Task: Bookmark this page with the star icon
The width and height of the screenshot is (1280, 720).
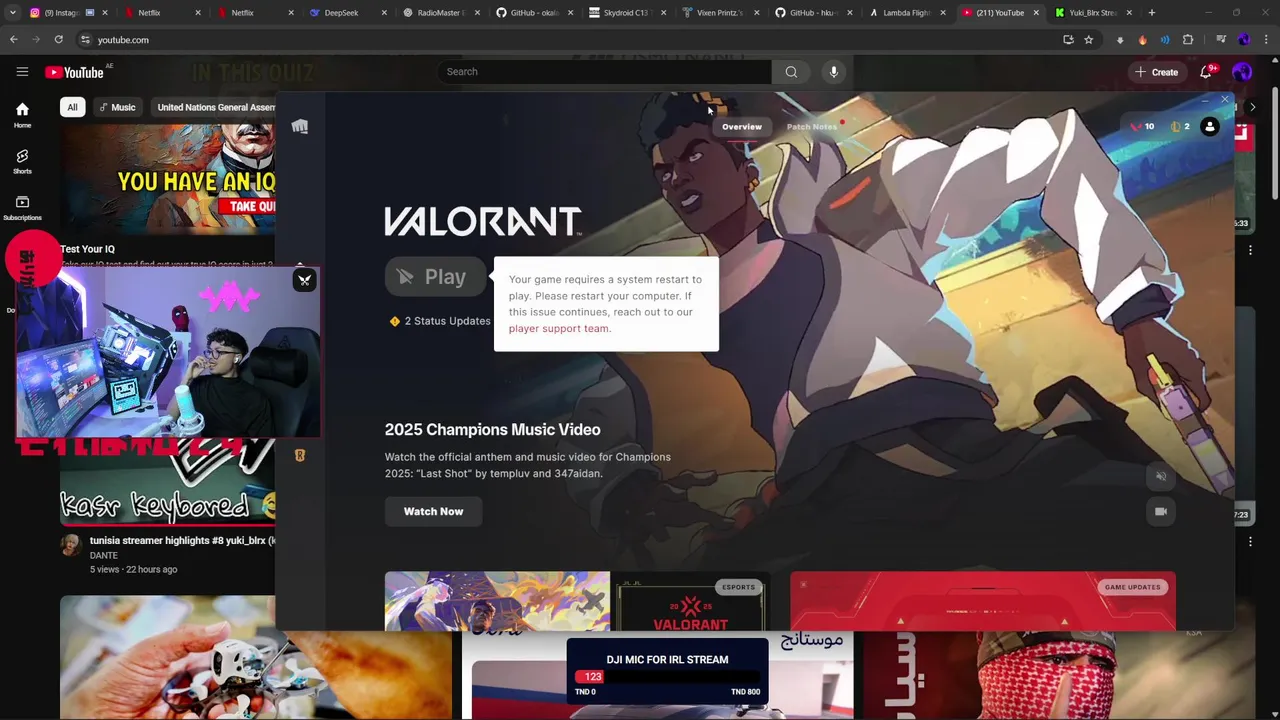Action: click(1088, 40)
